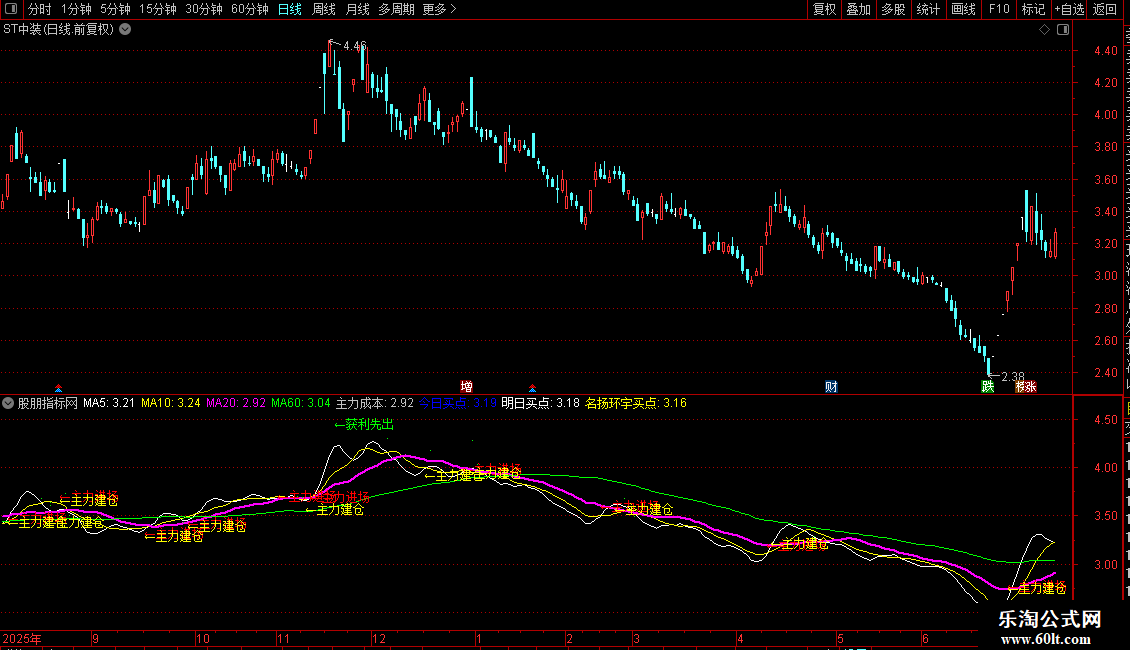Click the 返回 back button
This screenshot has width=1130, height=650.
1104,9
